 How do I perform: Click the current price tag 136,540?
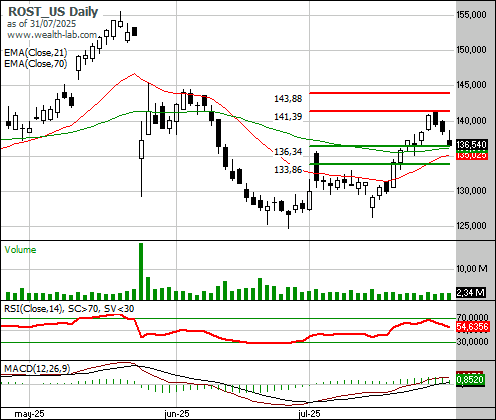pos(472,145)
